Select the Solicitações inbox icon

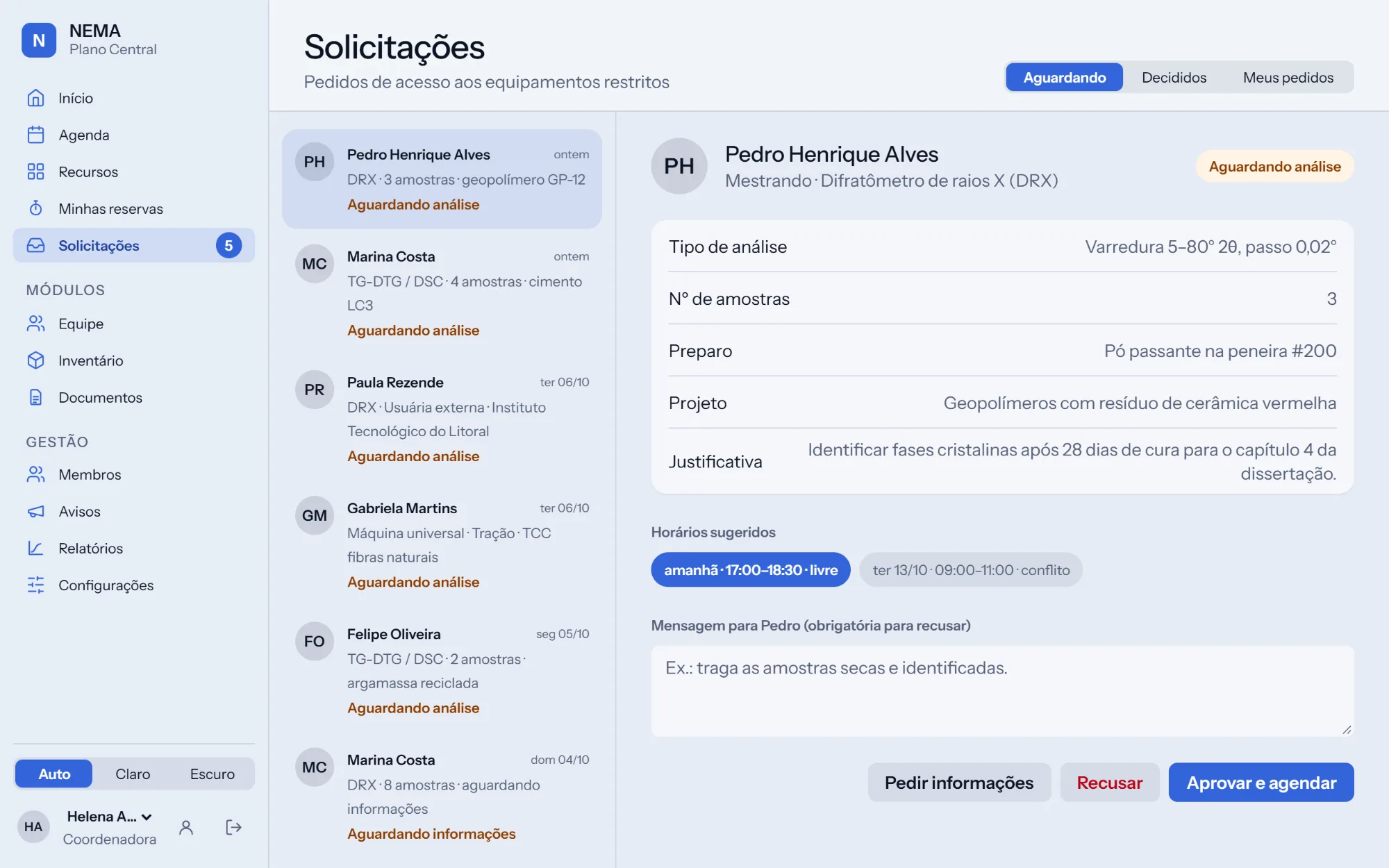[35, 245]
